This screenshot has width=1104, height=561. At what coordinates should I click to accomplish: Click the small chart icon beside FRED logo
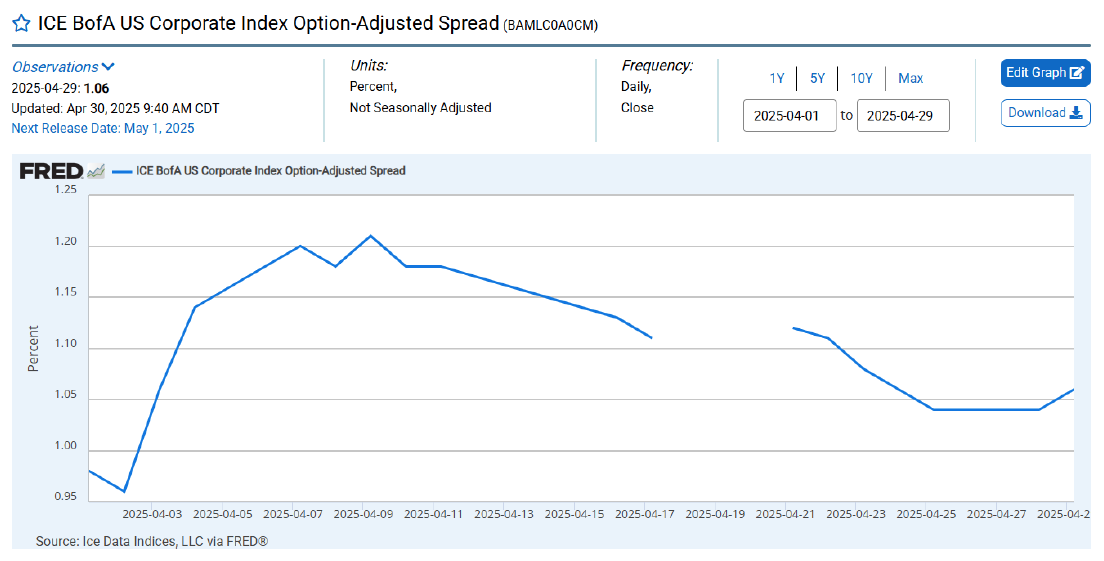(x=96, y=171)
